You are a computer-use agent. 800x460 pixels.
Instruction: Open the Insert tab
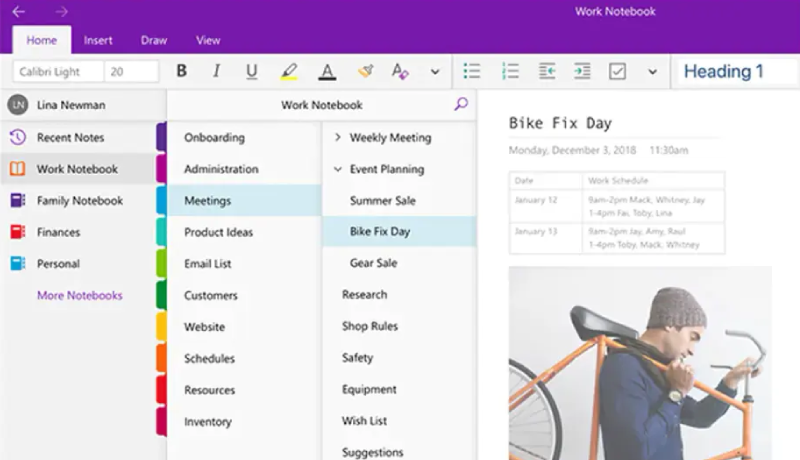pyautogui.click(x=98, y=40)
